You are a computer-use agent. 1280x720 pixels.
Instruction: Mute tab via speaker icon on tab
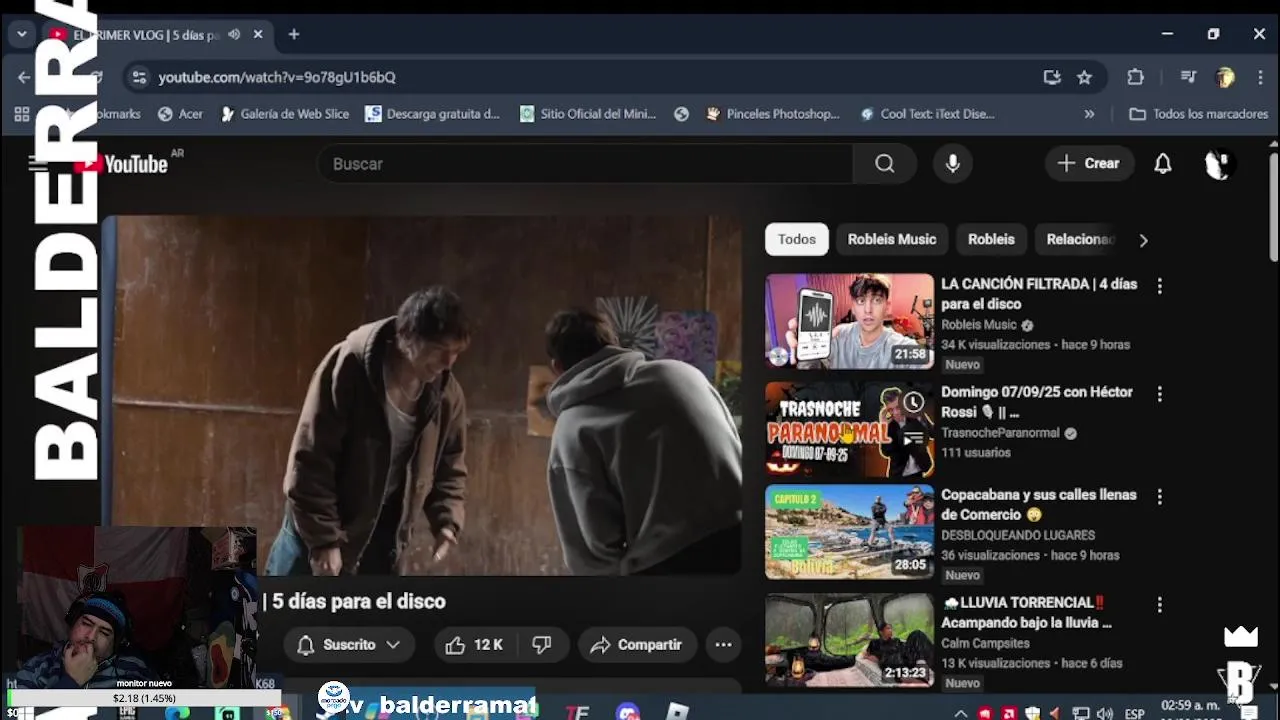(x=234, y=34)
